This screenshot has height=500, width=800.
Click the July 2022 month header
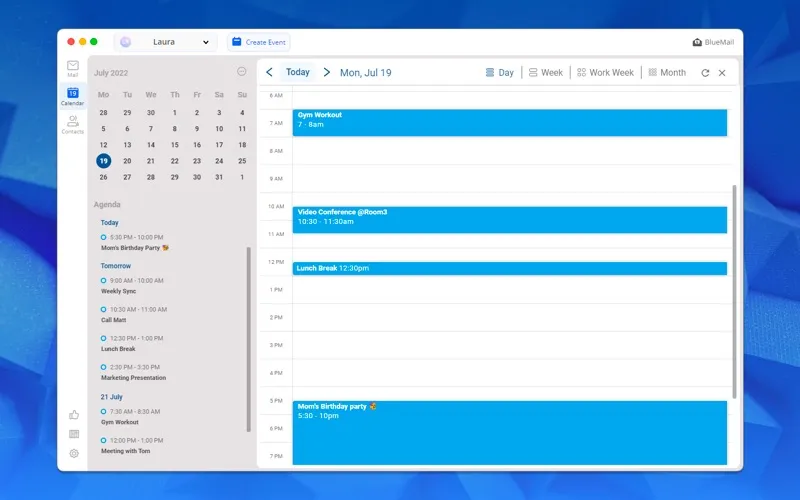[111, 73]
